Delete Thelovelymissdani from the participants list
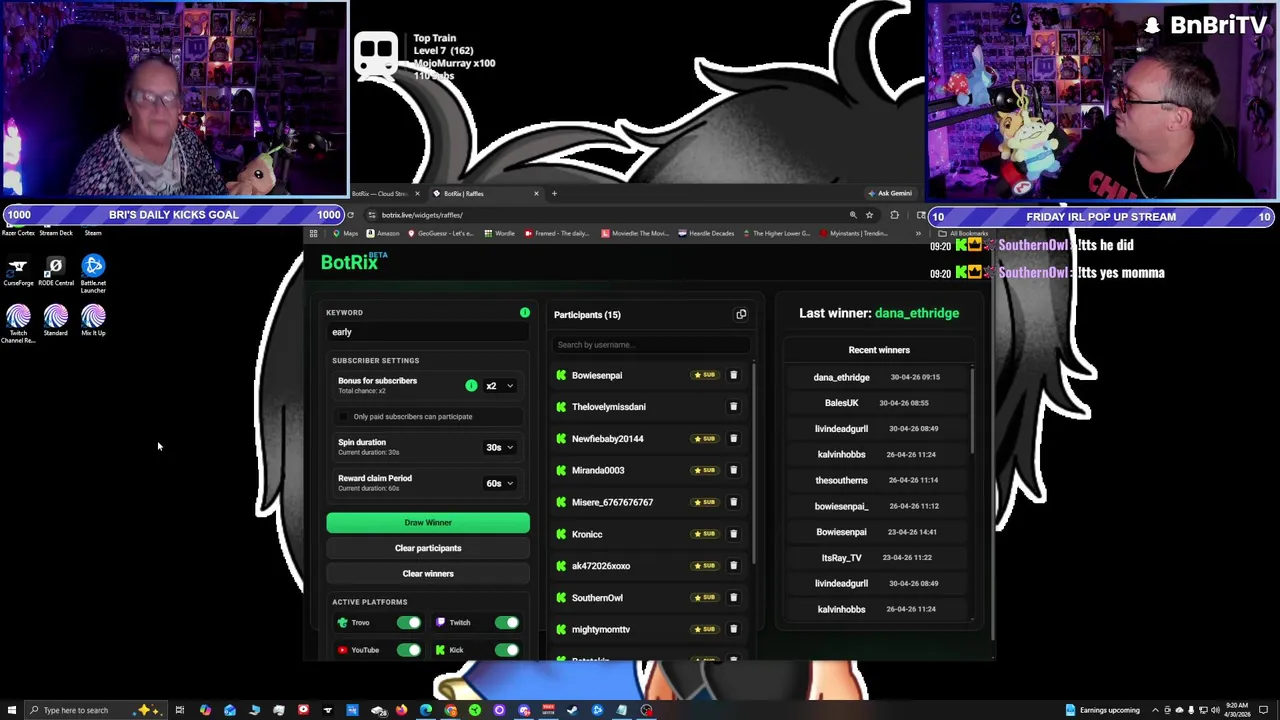1280x720 pixels. coord(733,407)
